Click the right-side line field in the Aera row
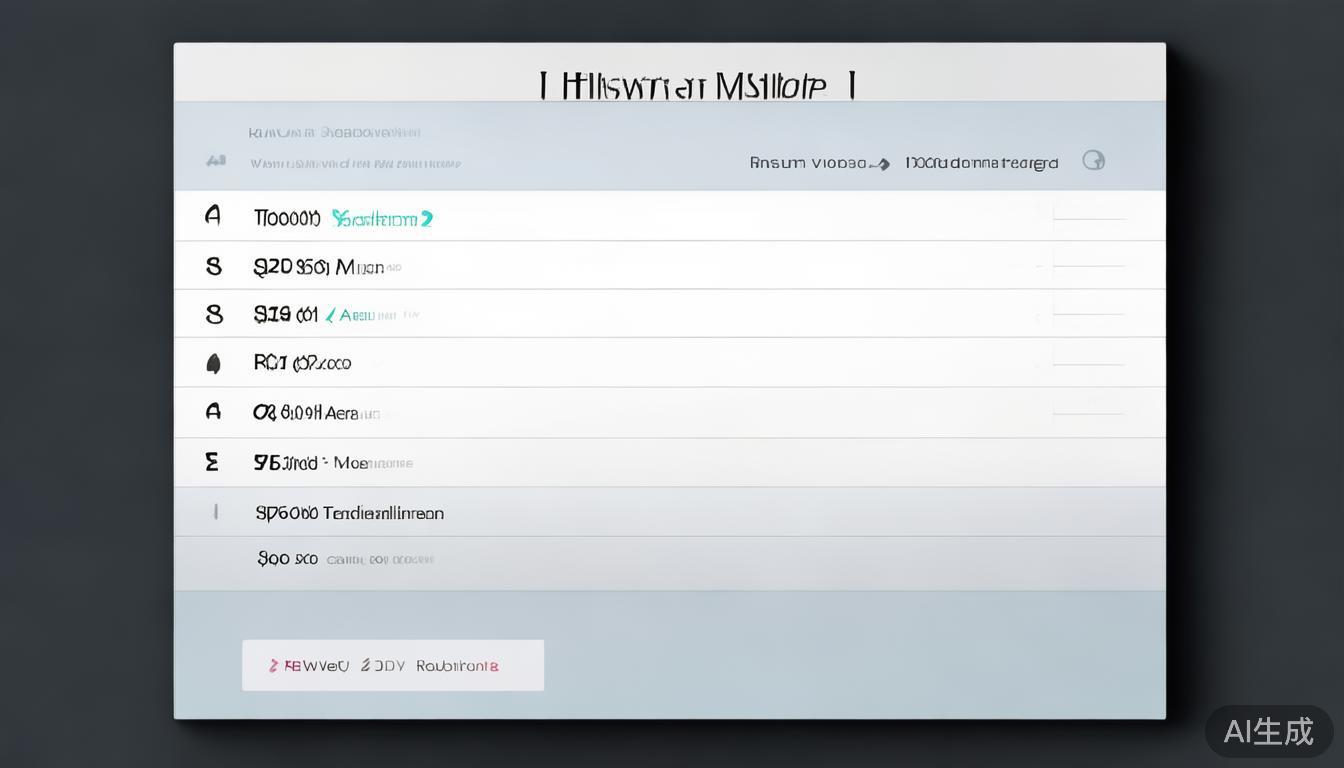 pos(1088,412)
